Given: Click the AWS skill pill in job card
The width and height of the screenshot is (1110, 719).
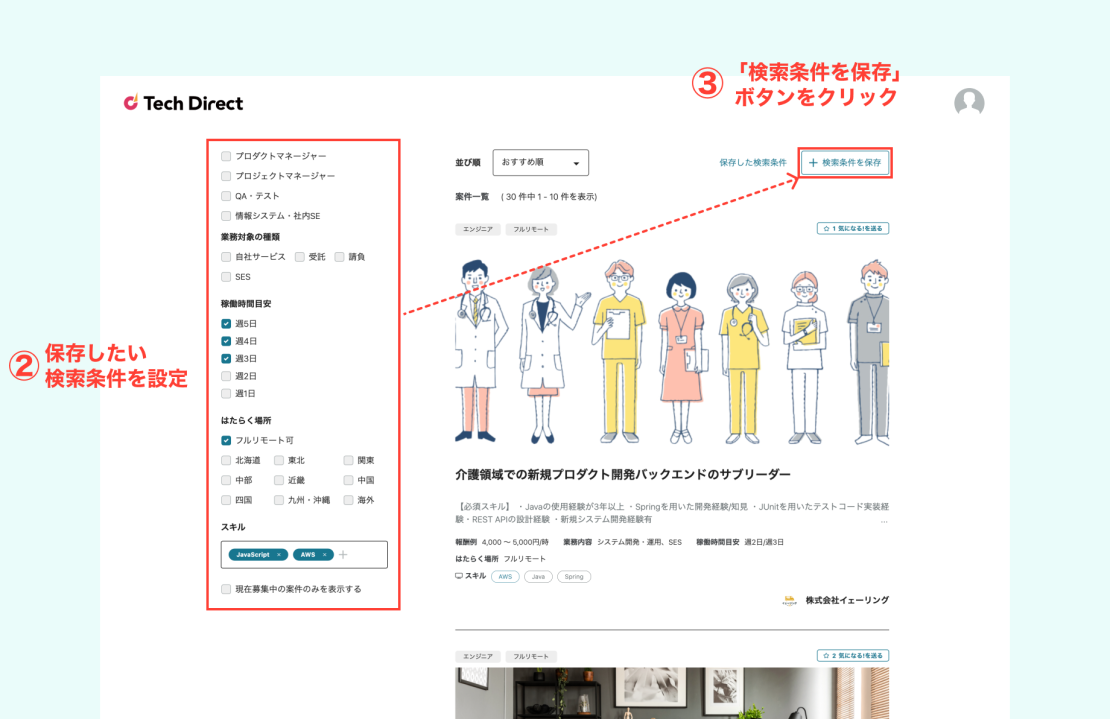Looking at the screenshot, I should 505,577.
